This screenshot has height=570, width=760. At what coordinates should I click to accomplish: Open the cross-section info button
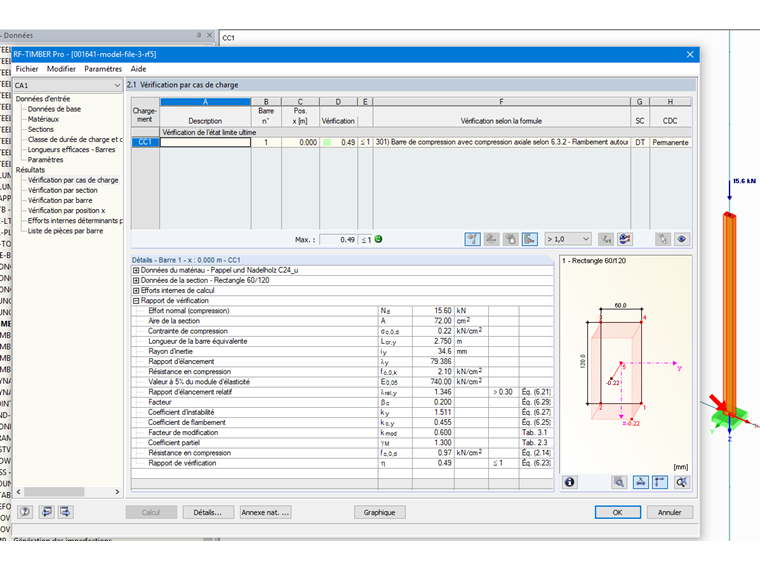(x=570, y=482)
